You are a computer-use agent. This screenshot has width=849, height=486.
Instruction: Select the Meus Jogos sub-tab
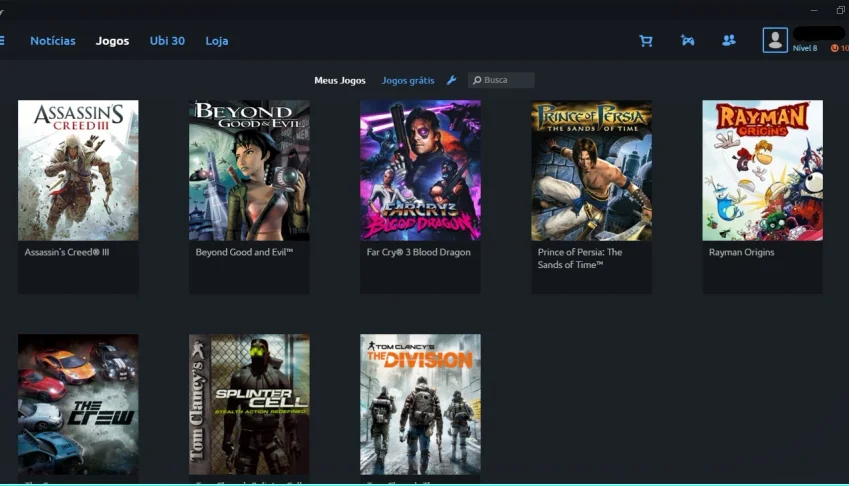pos(339,80)
